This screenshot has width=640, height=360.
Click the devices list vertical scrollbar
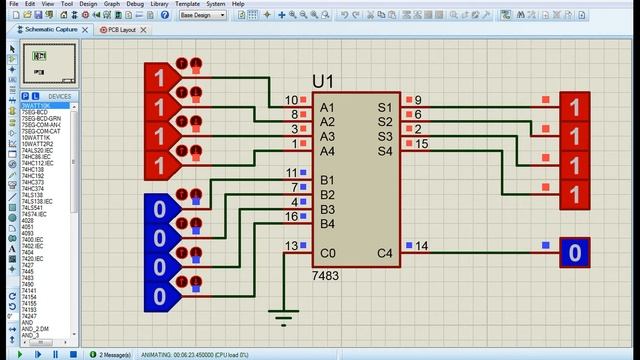(74, 220)
